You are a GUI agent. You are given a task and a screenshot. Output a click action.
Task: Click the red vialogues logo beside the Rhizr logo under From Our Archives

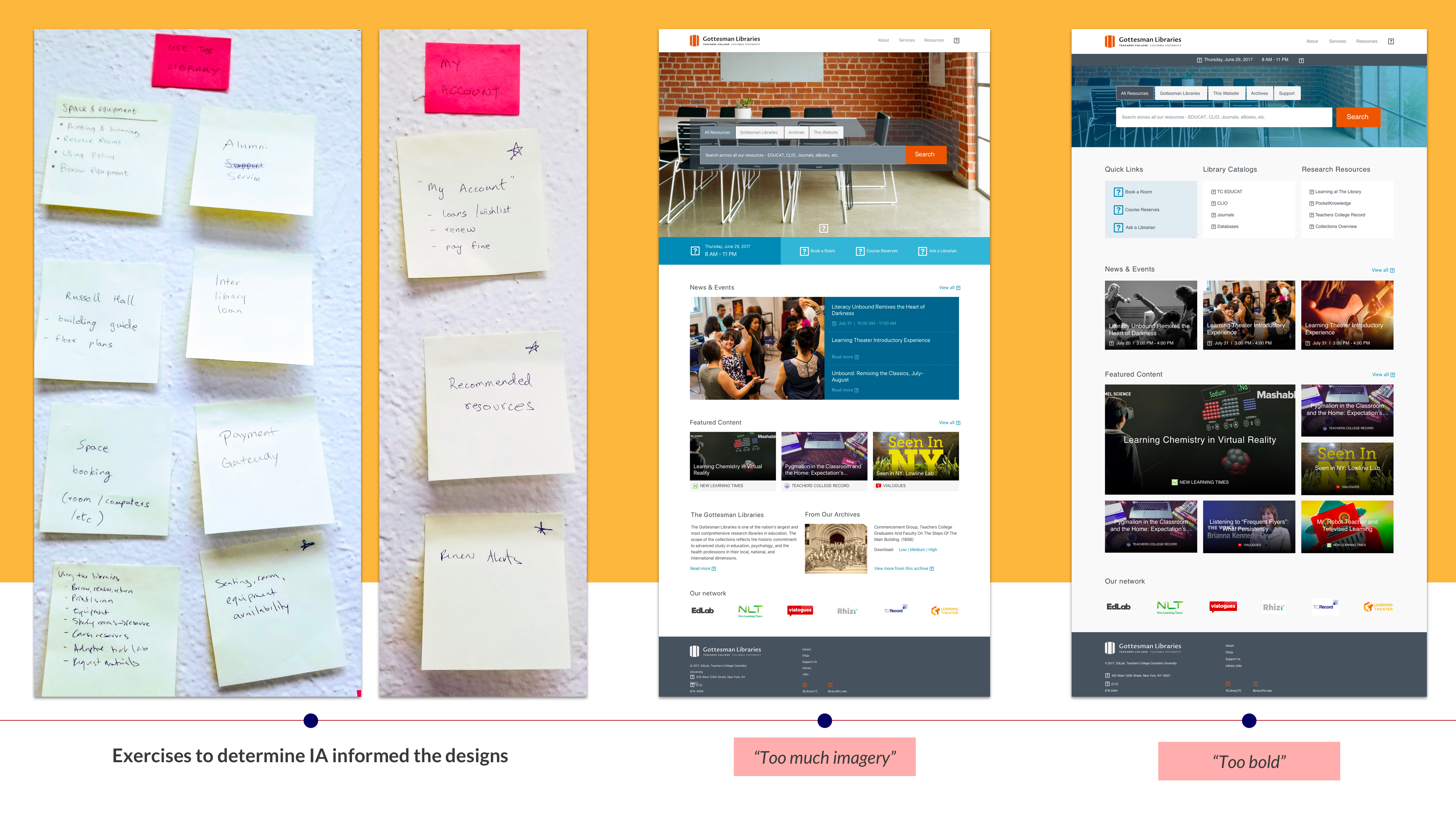click(800, 610)
